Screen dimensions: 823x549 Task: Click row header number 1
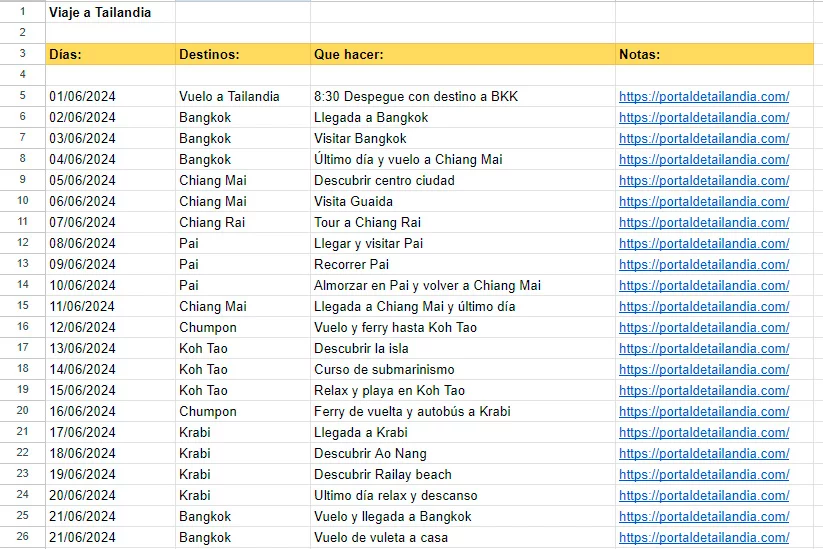[x=23, y=12]
